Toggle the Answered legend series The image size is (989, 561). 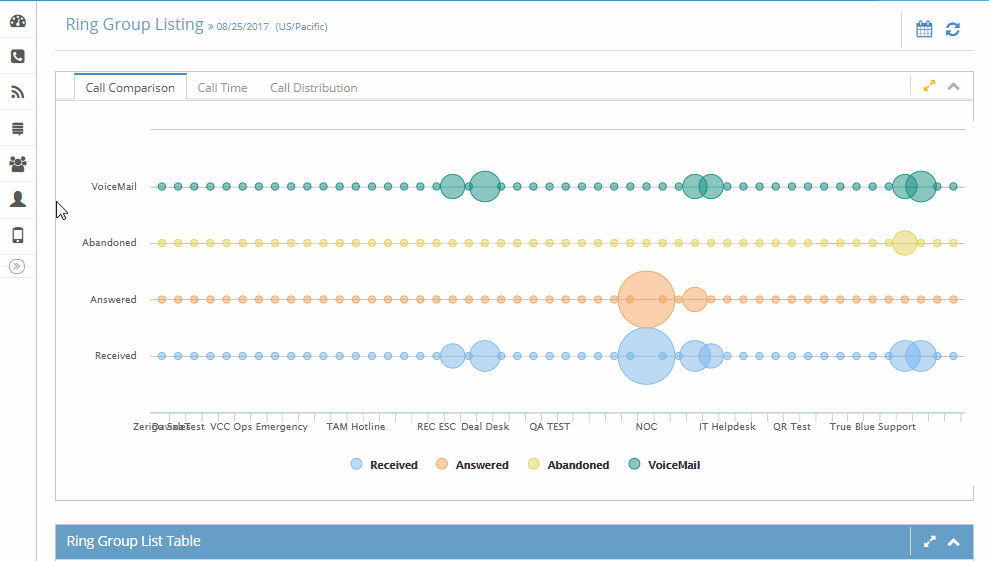[472, 465]
